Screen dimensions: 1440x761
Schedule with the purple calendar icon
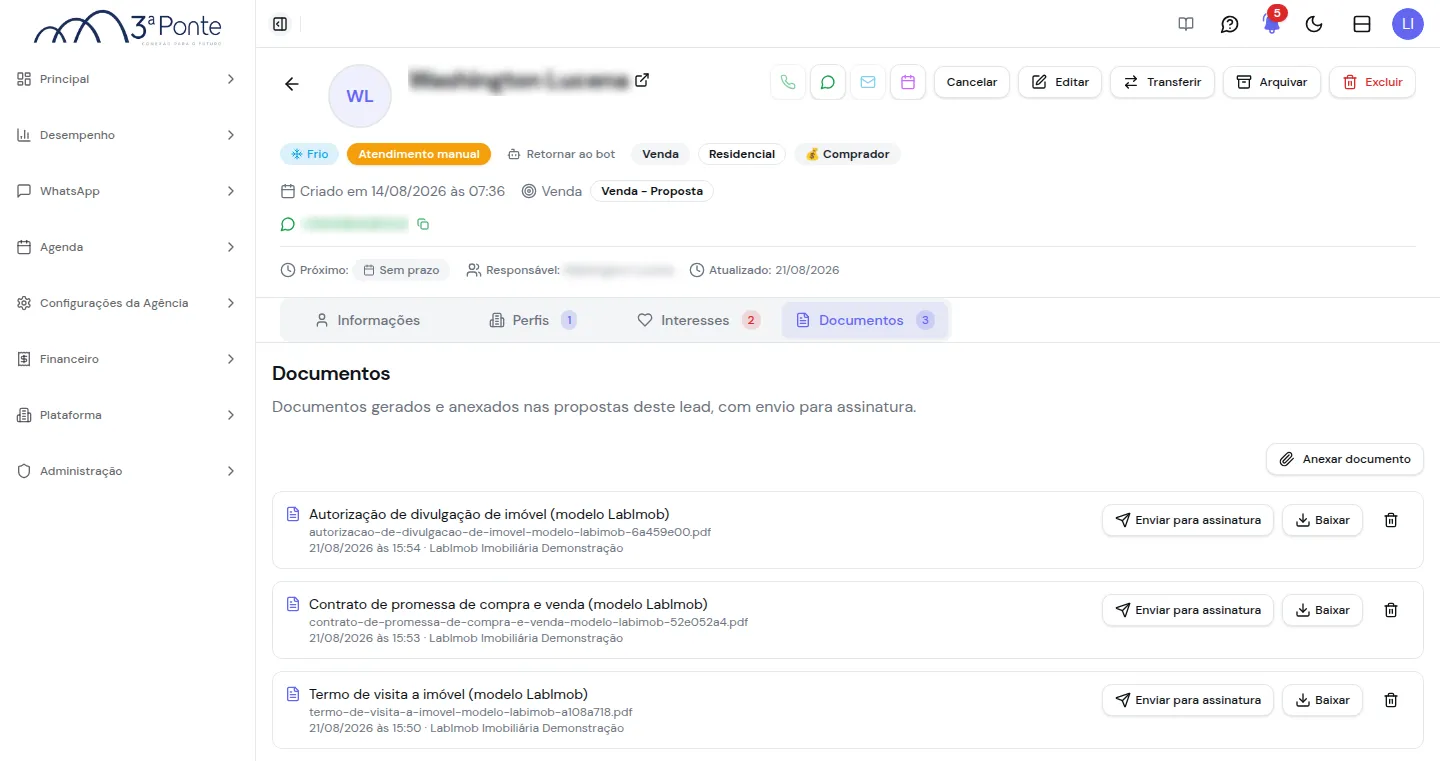(x=908, y=82)
